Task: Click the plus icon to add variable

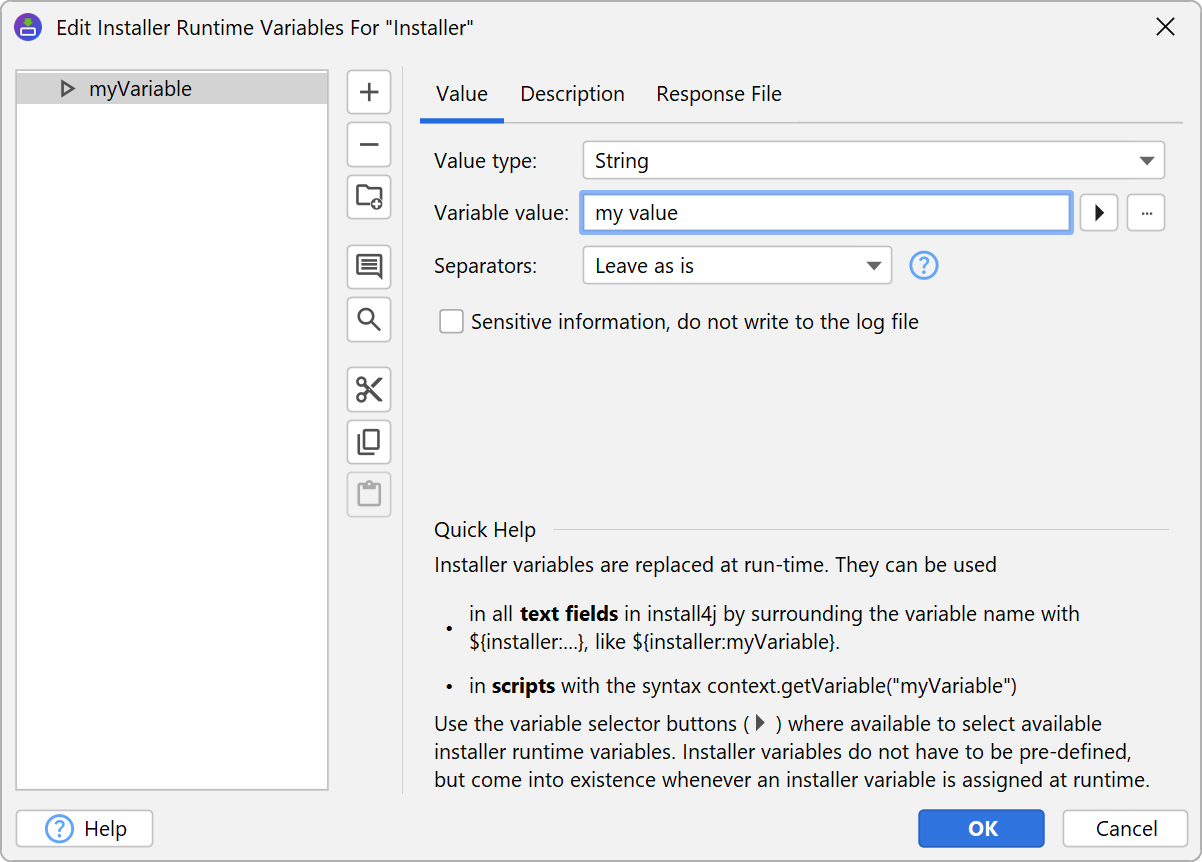Action: (369, 92)
